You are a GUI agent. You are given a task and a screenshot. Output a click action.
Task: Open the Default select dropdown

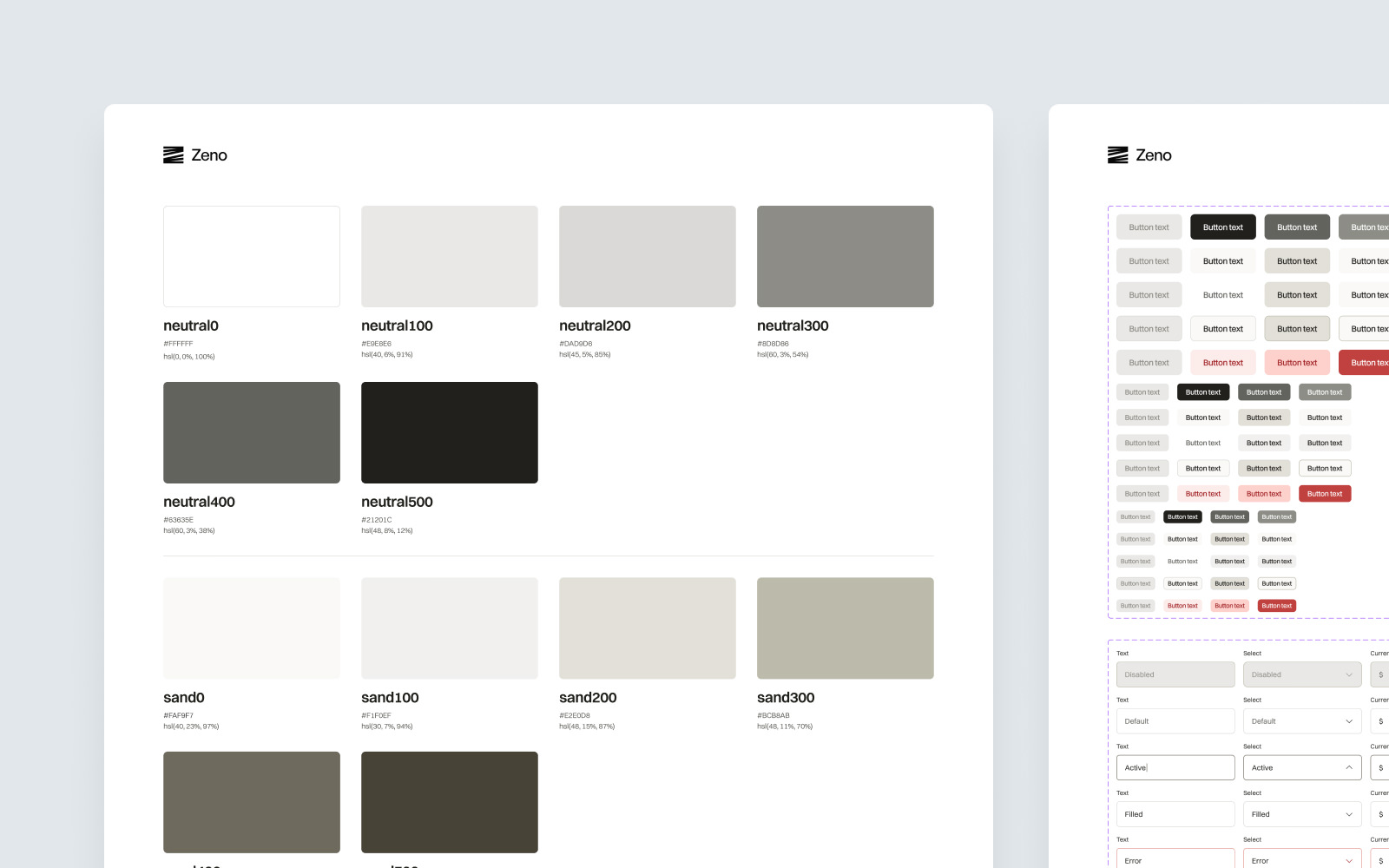pos(1301,720)
